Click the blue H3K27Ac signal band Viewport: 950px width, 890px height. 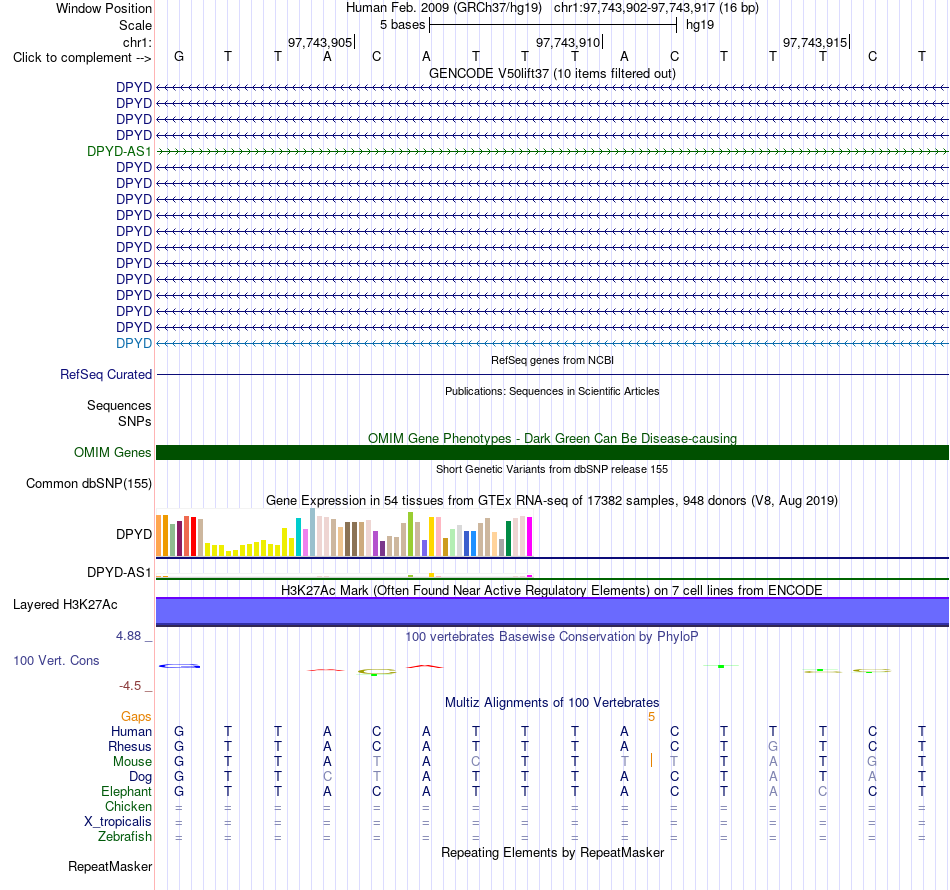click(552, 611)
